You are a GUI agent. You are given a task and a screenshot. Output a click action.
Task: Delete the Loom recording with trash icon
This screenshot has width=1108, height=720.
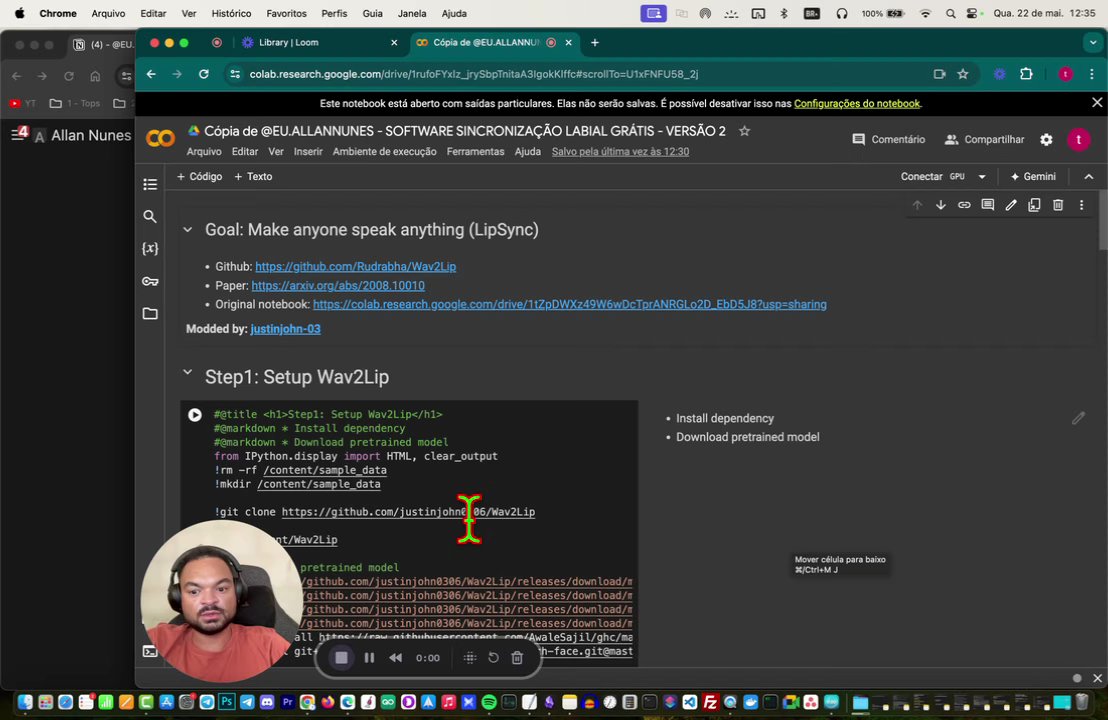pos(517,657)
